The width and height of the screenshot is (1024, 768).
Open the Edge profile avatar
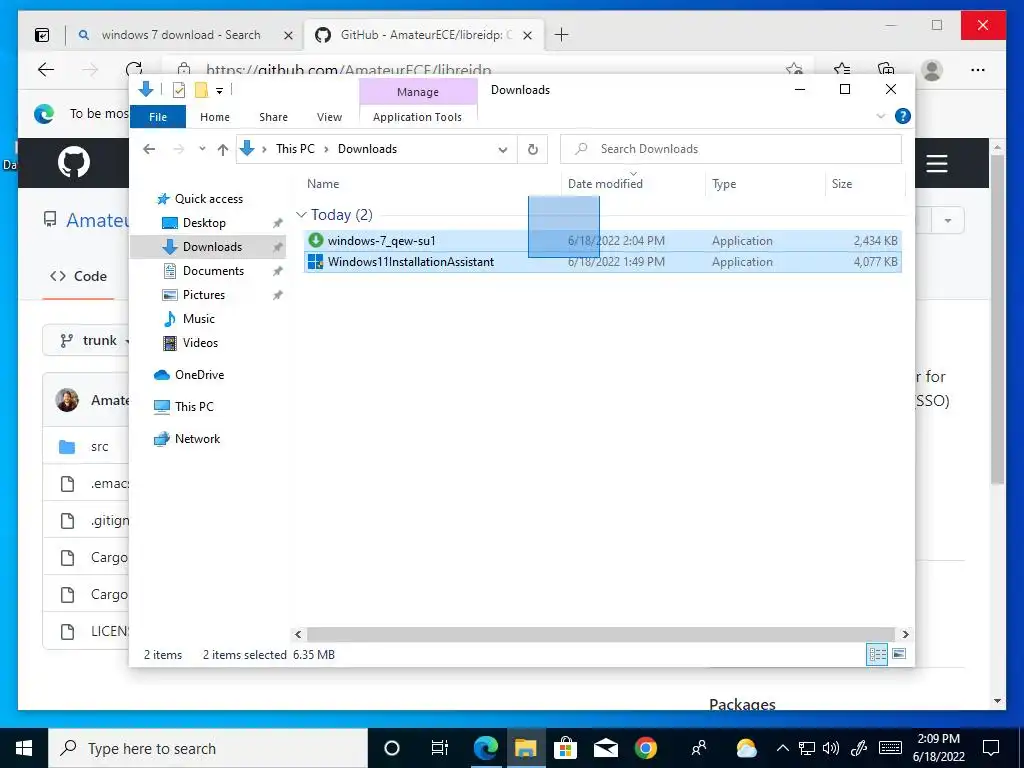coord(932,70)
